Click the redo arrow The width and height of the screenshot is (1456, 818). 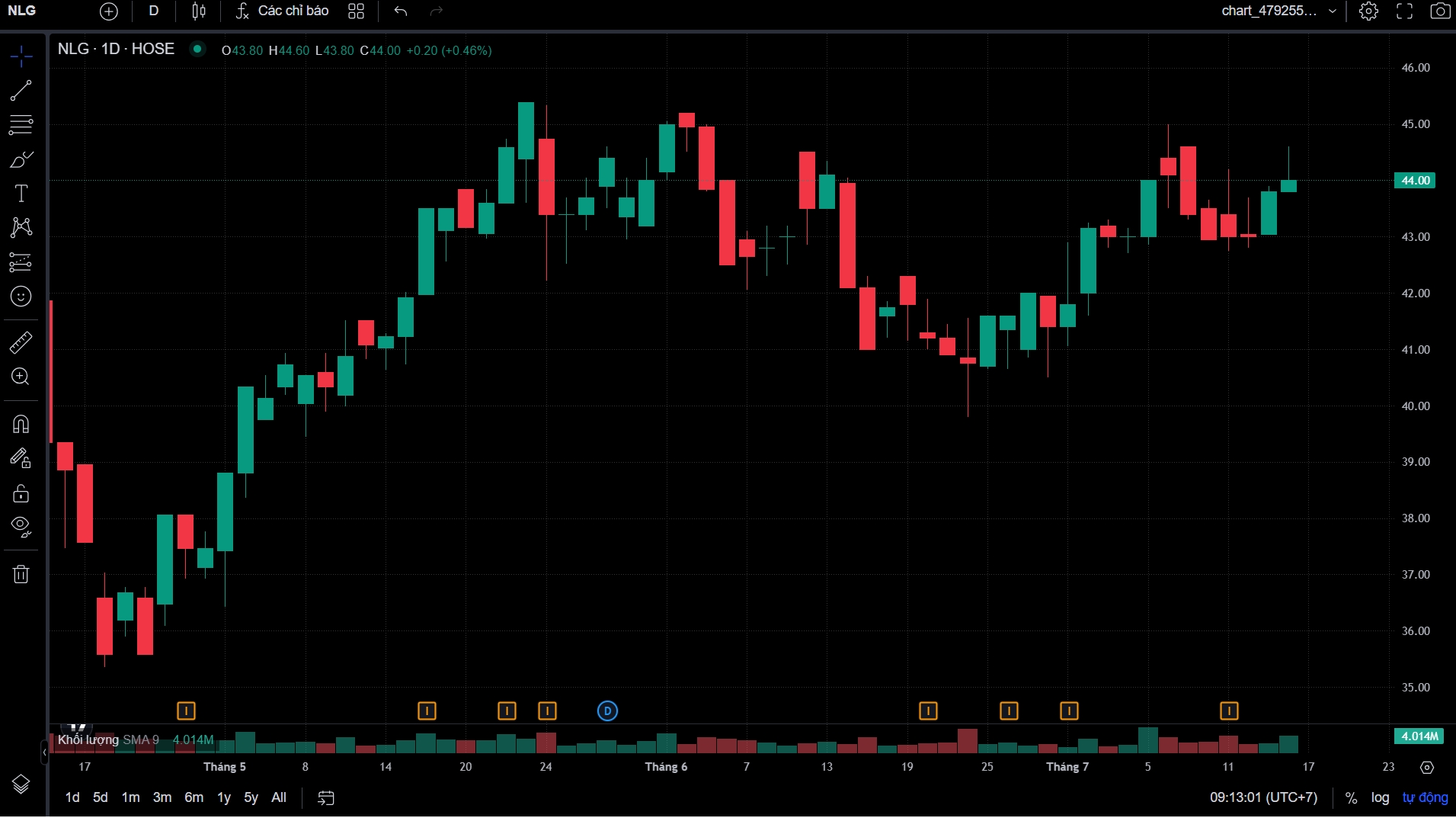[437, 11]
